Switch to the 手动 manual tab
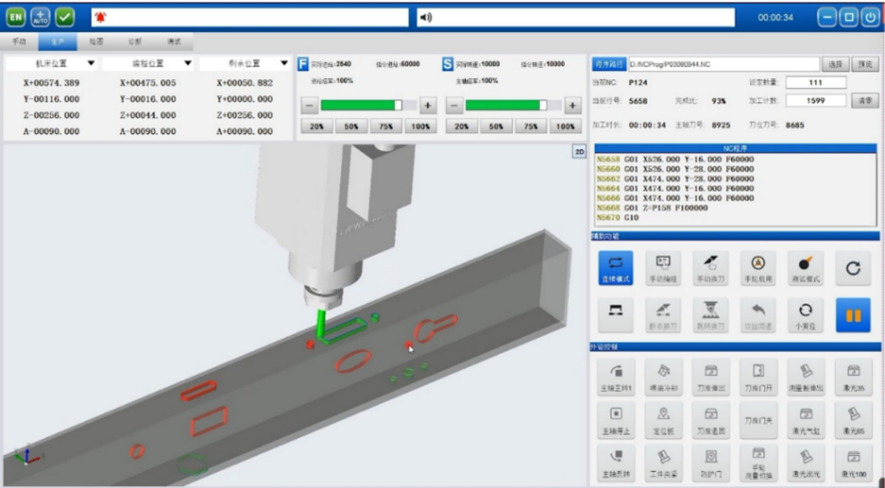 [x=19, y=42]
